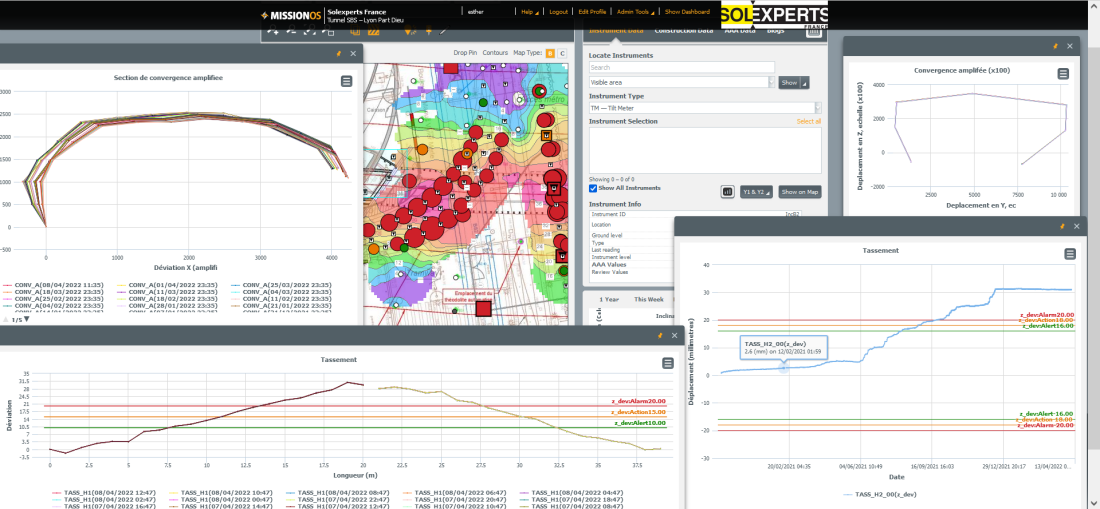Open chart menu in bottom Tassement Longueur panel
The width and height of the screenshot is (1100, 509).
pyautogui.click(x=667, y=363)
